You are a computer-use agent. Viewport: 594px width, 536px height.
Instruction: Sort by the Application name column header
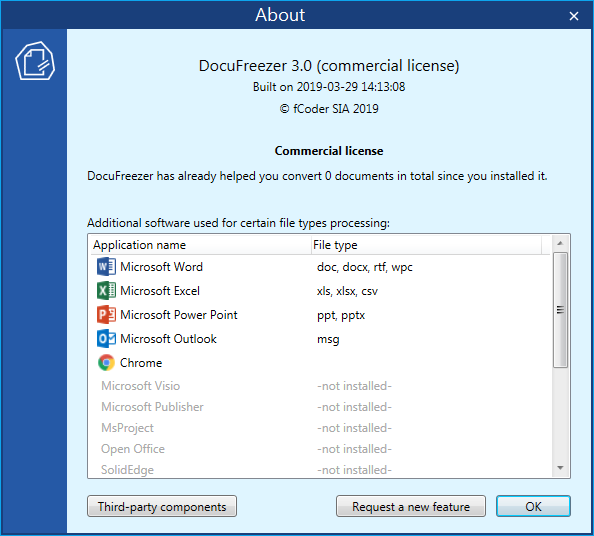coord(201,245)
